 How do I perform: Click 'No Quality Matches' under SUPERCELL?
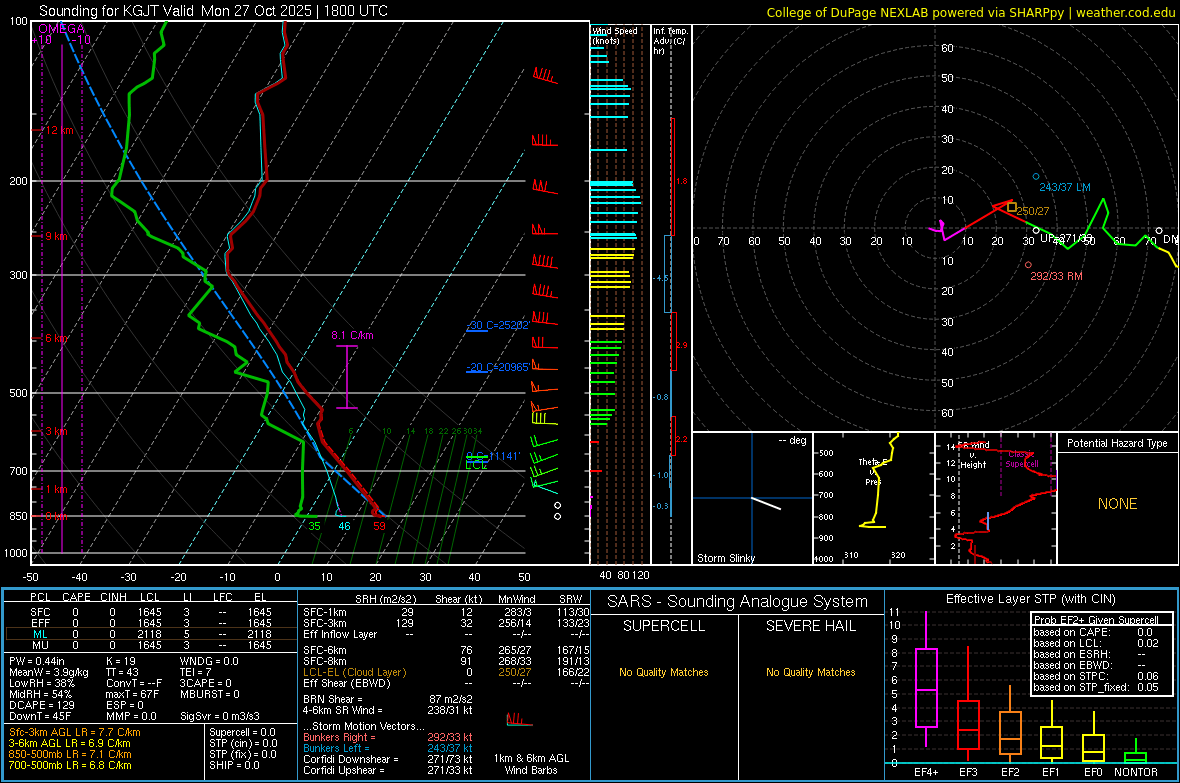click(x=664, y=672)
